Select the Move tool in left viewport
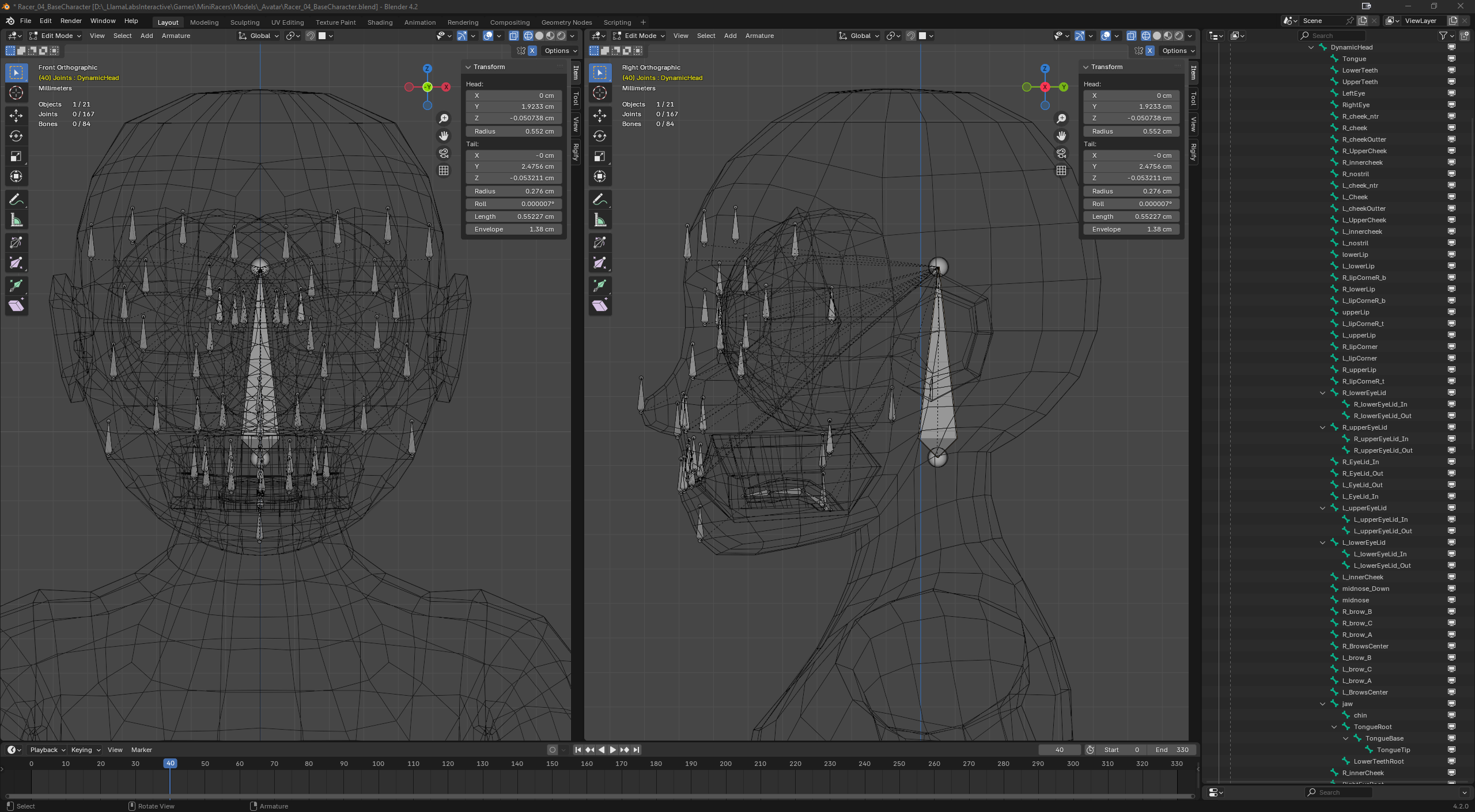Image resolution: width=1475 pixels, height=812 pixels. 16,116
